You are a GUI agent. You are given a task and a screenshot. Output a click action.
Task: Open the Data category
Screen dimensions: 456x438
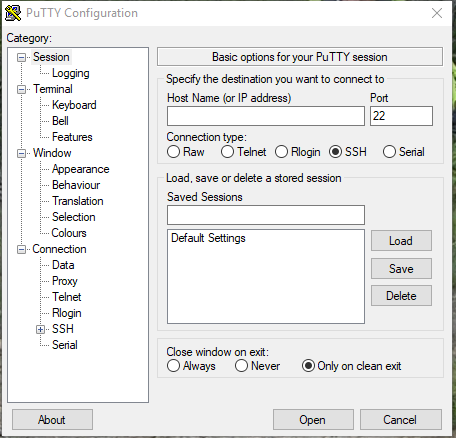coord(63,265)
